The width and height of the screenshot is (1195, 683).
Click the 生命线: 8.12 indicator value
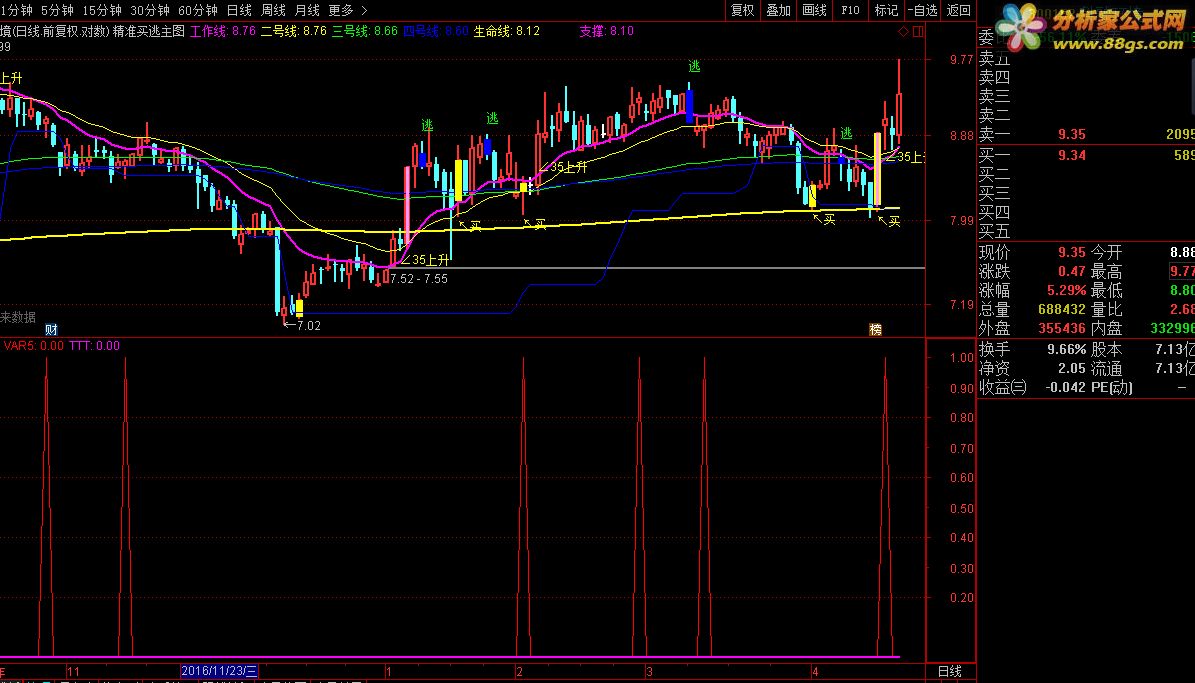point(506,31)
